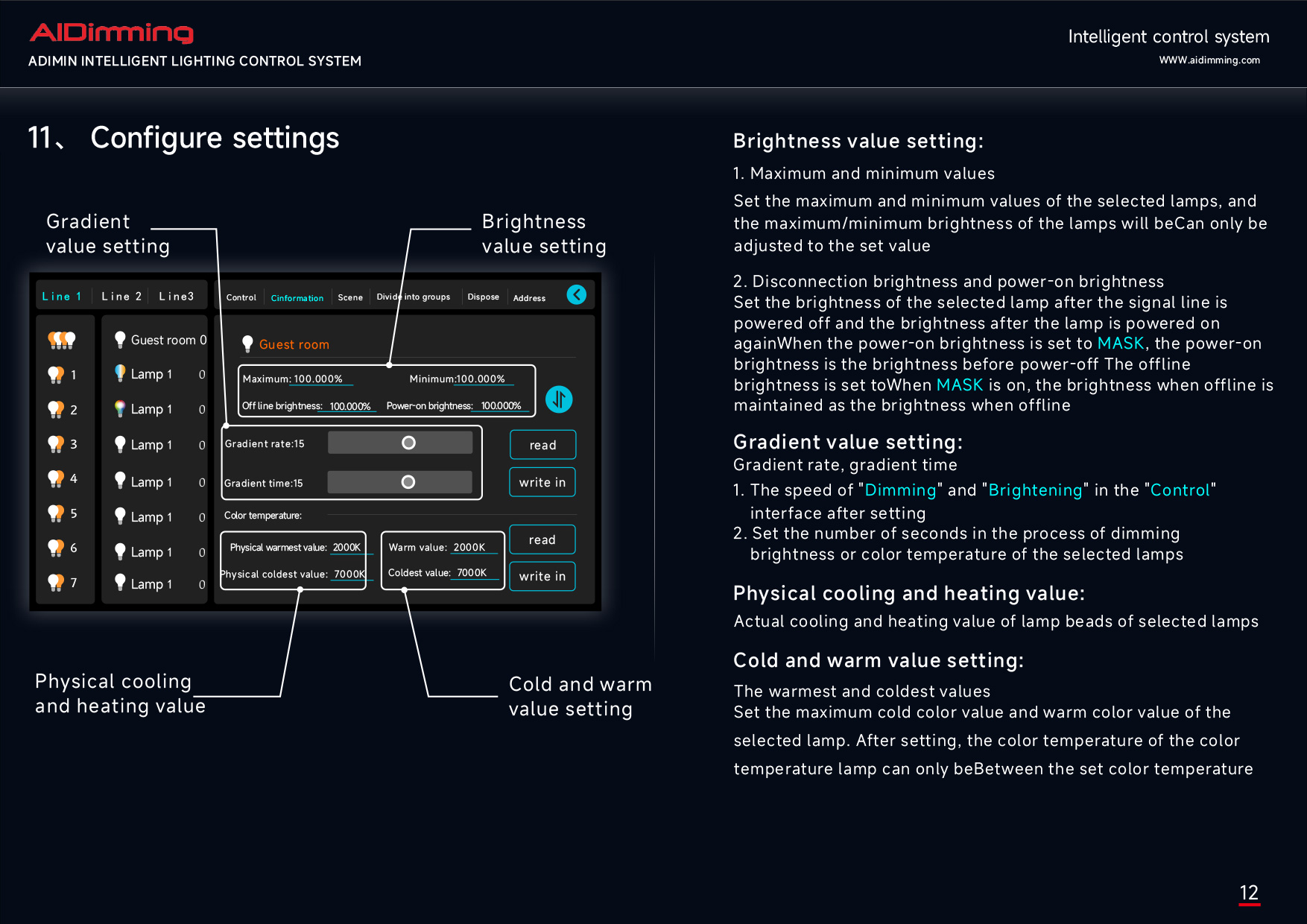1307x924 pixels.
Task: Click the bulb icon beside orange Guest room title
Action: 247,344
